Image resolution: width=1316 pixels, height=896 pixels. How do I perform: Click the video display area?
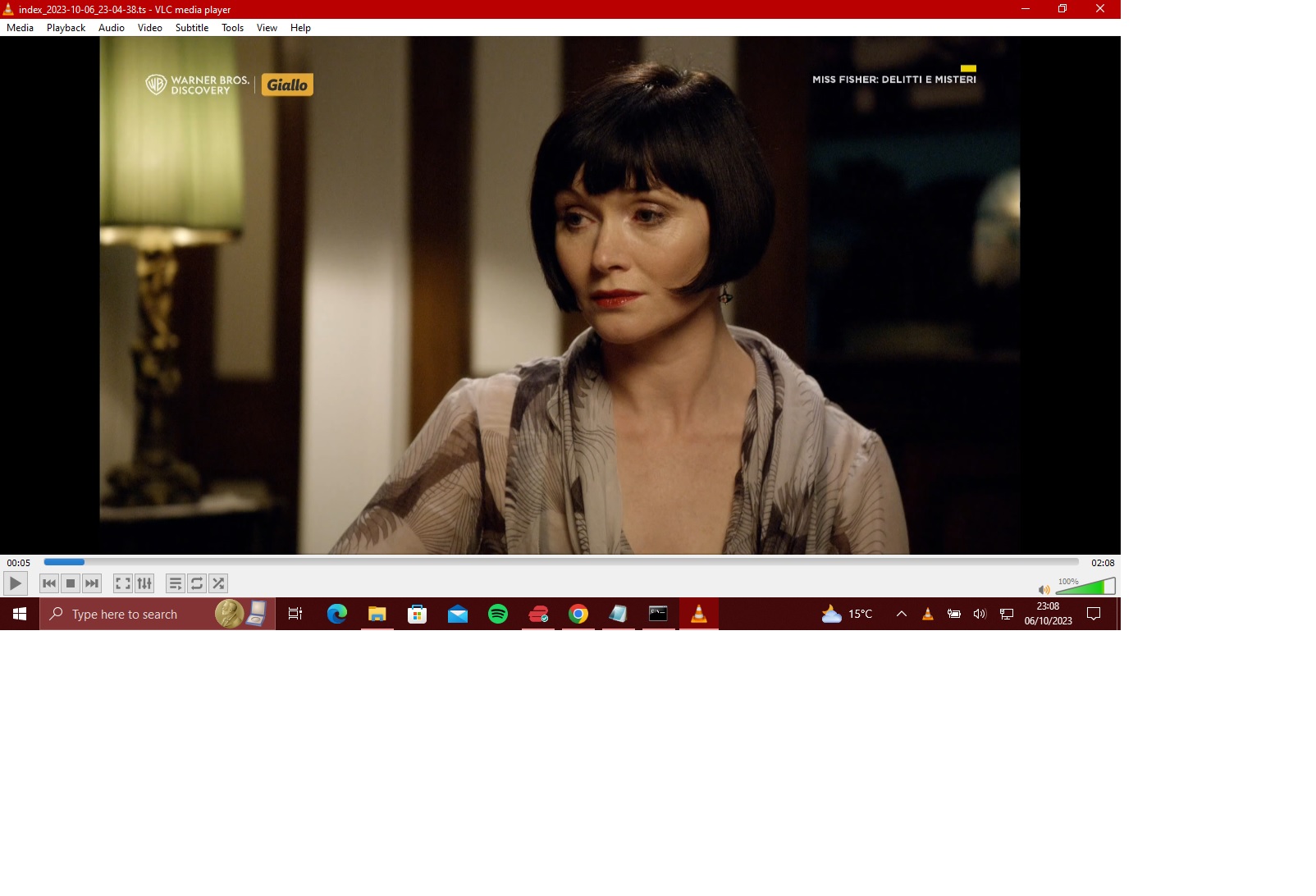coord(560,295)
